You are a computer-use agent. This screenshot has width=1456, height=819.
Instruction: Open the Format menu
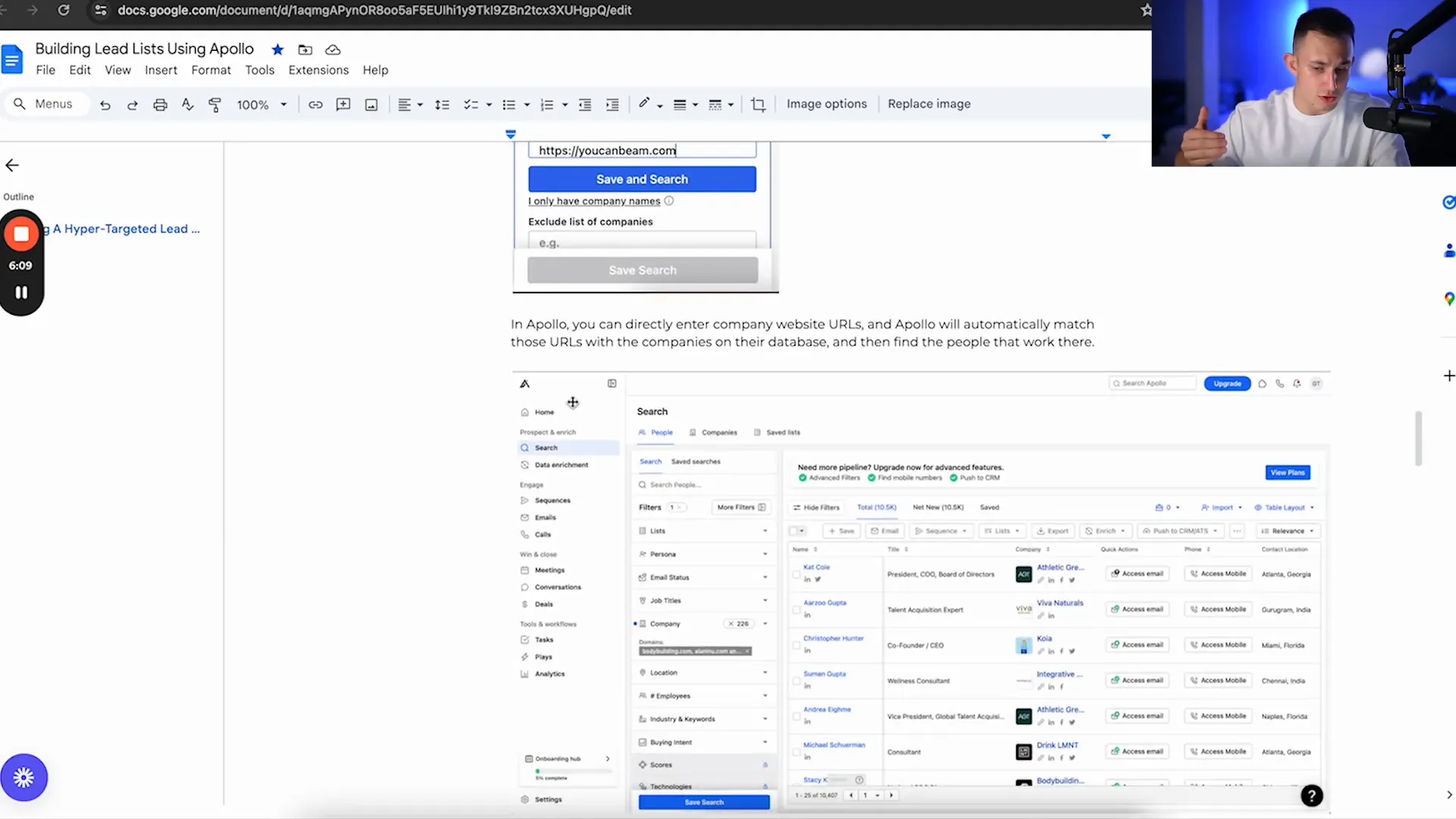tap(211, 70)
